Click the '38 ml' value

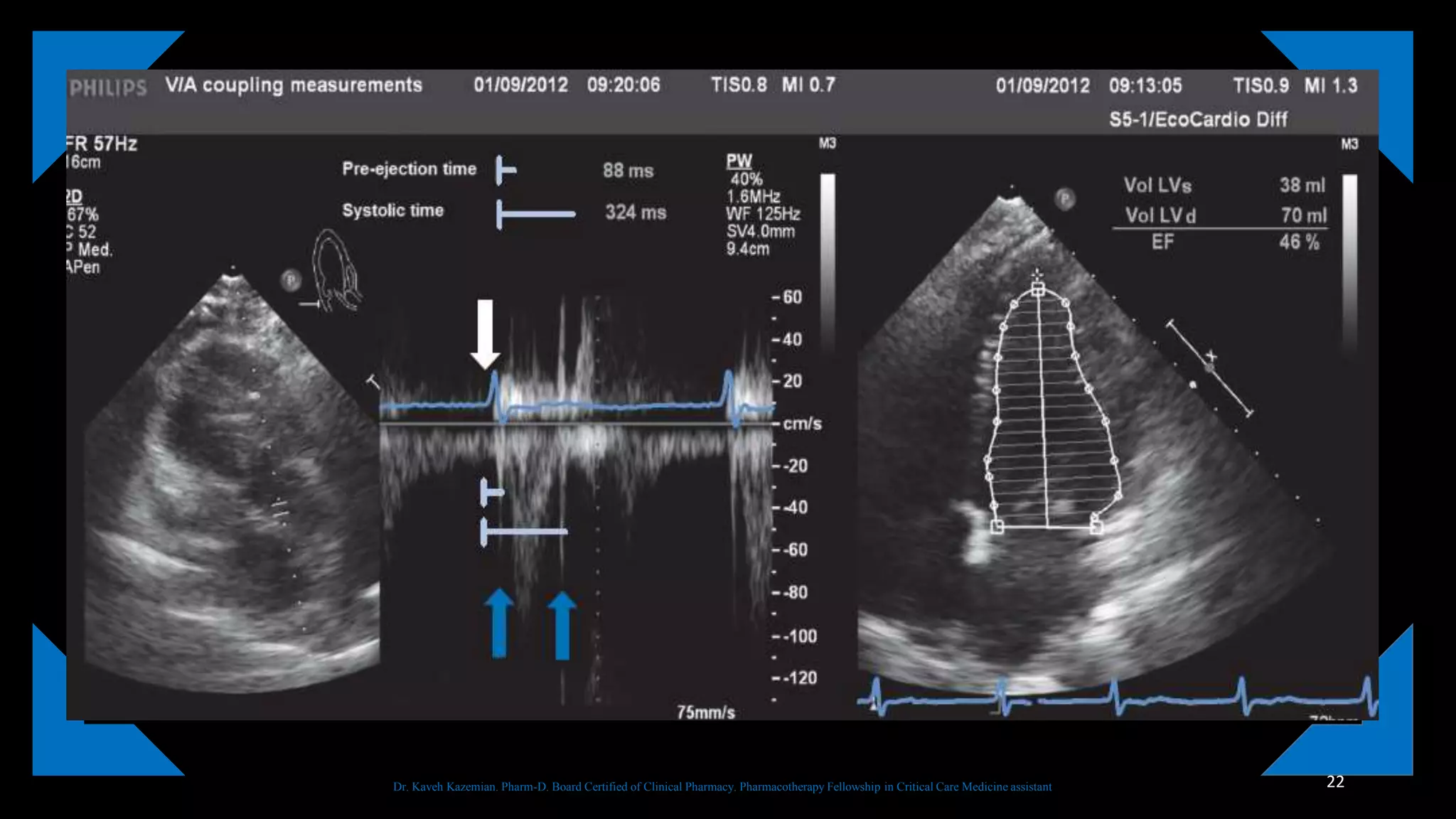click(x=1302, y=186)
